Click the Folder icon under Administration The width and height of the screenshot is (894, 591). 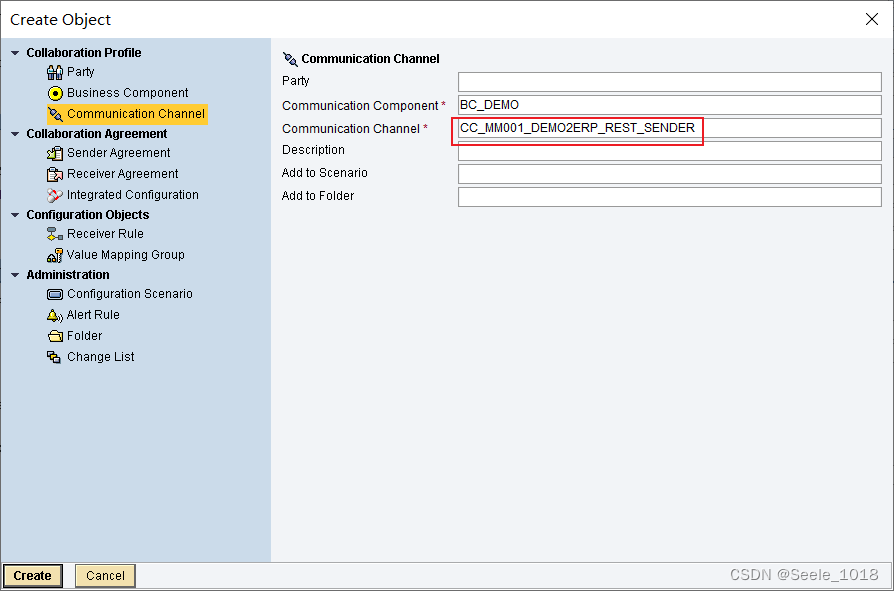coord(55,336)
